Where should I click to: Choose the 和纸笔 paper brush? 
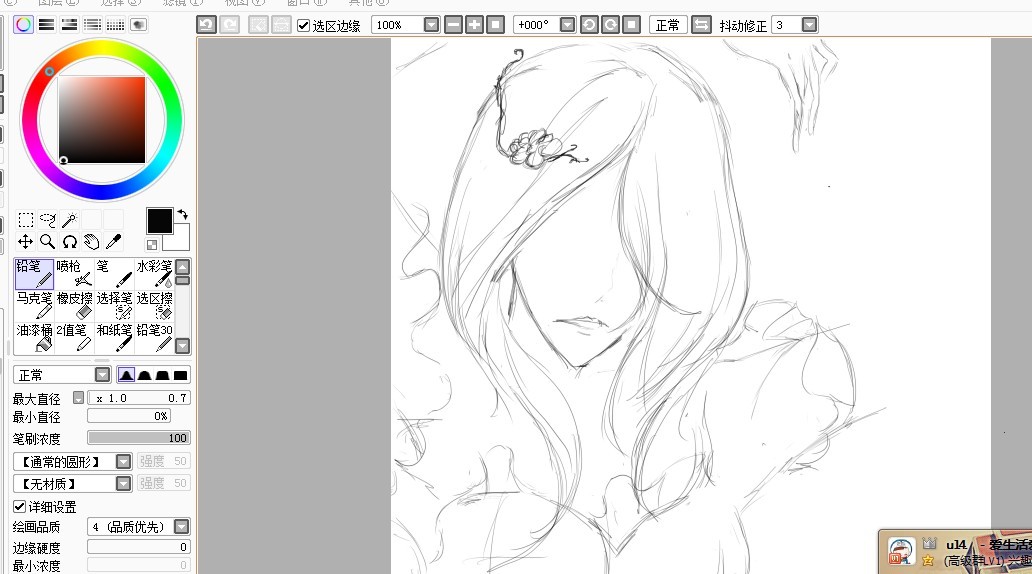[x=114, y=337]
